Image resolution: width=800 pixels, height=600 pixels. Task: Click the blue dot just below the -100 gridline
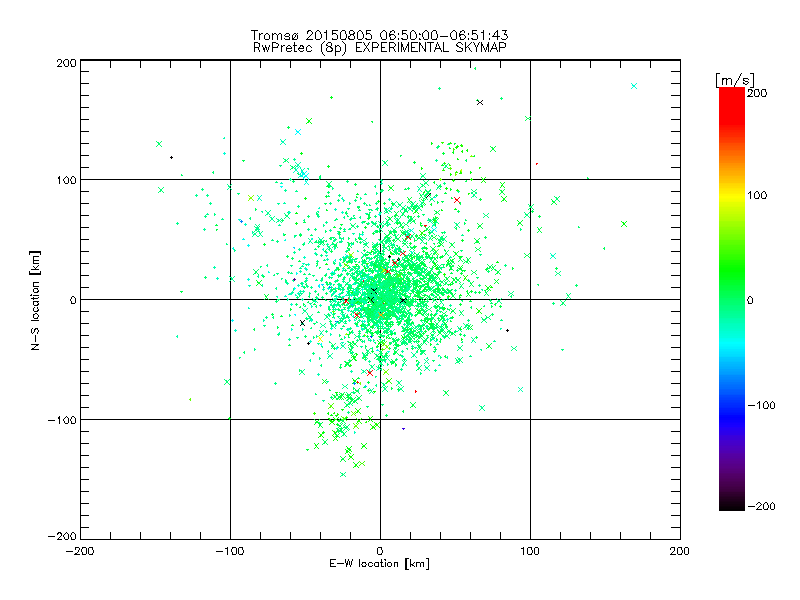[404, 429]
